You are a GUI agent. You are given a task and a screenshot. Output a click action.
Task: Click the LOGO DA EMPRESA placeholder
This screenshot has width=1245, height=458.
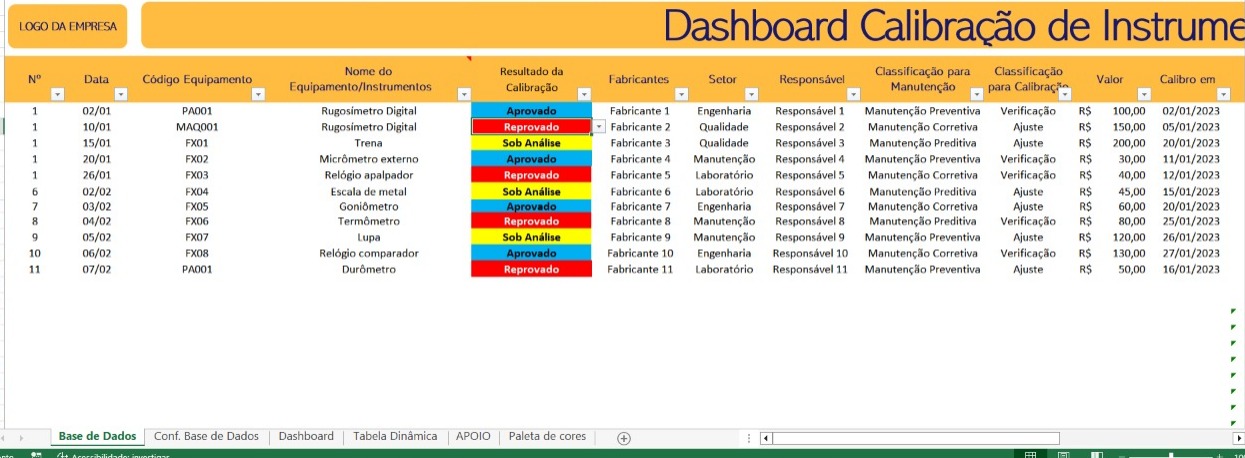[68, 27]
